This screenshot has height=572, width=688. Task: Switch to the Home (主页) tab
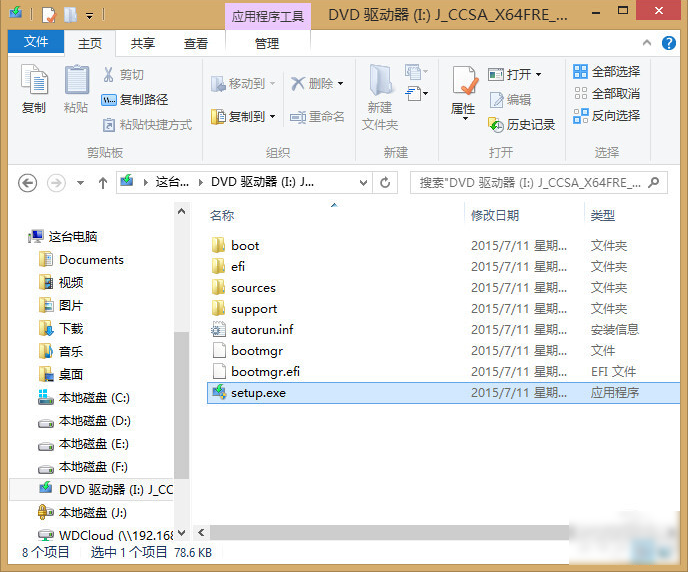90,43
